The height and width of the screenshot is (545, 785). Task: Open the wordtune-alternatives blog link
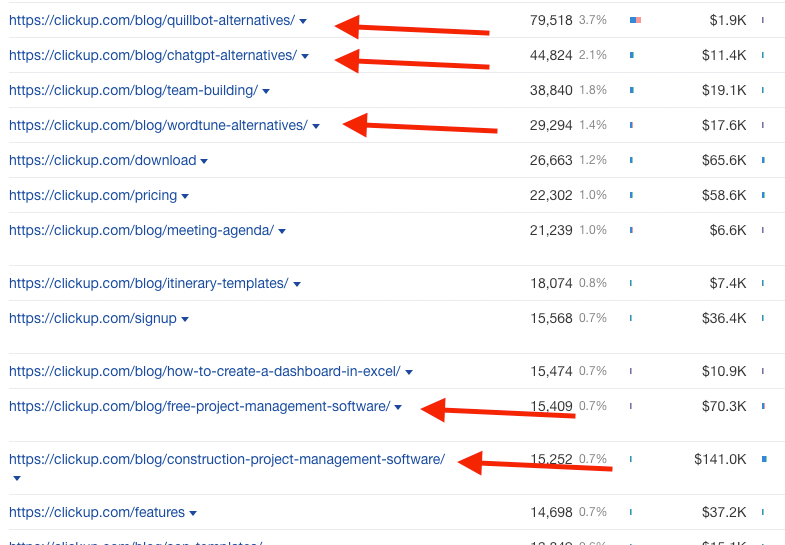coord(158,125)
